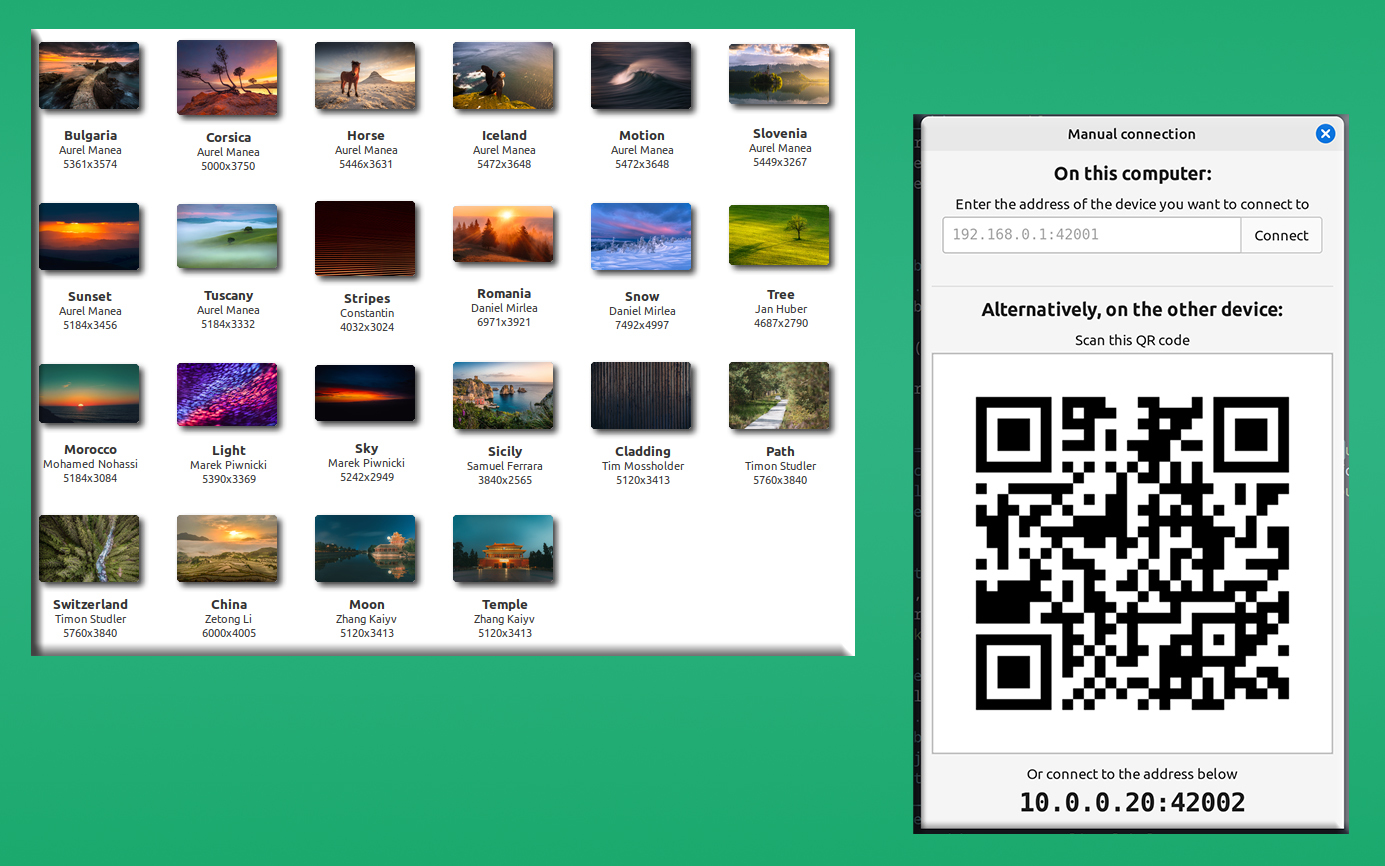
Task: Close the Manual connection dialog
Action: [x=1325, y=134]
